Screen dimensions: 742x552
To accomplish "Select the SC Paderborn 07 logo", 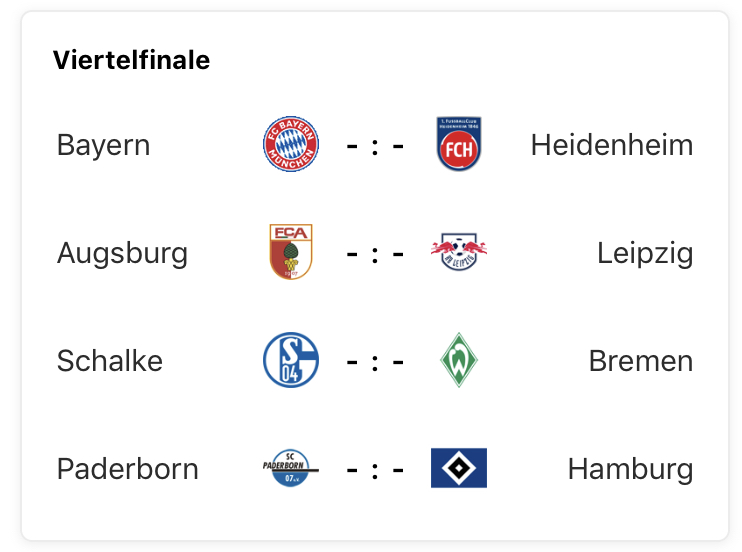I will 291,468.
